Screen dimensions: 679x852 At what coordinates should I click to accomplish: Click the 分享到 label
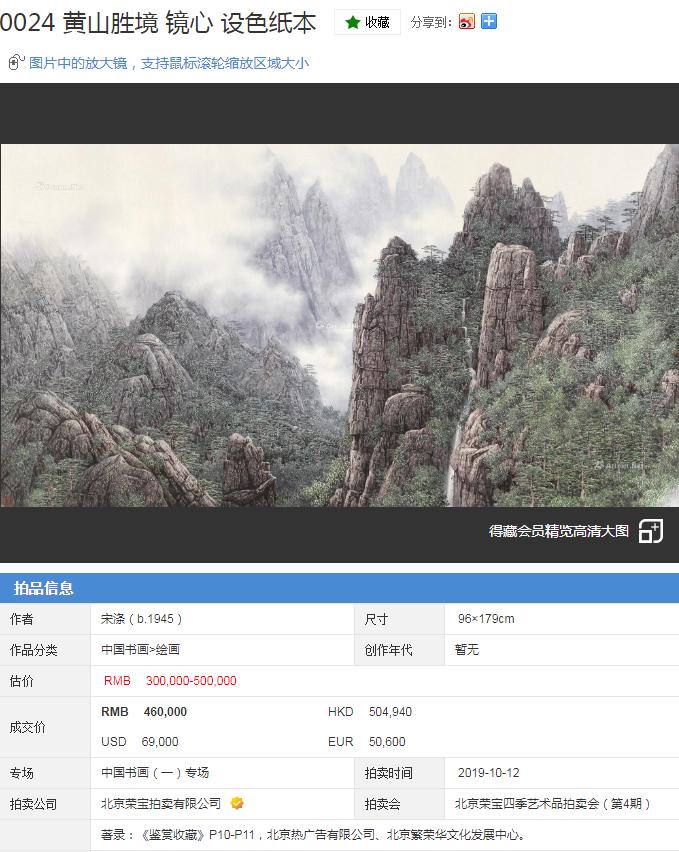[x=431, y=22]
